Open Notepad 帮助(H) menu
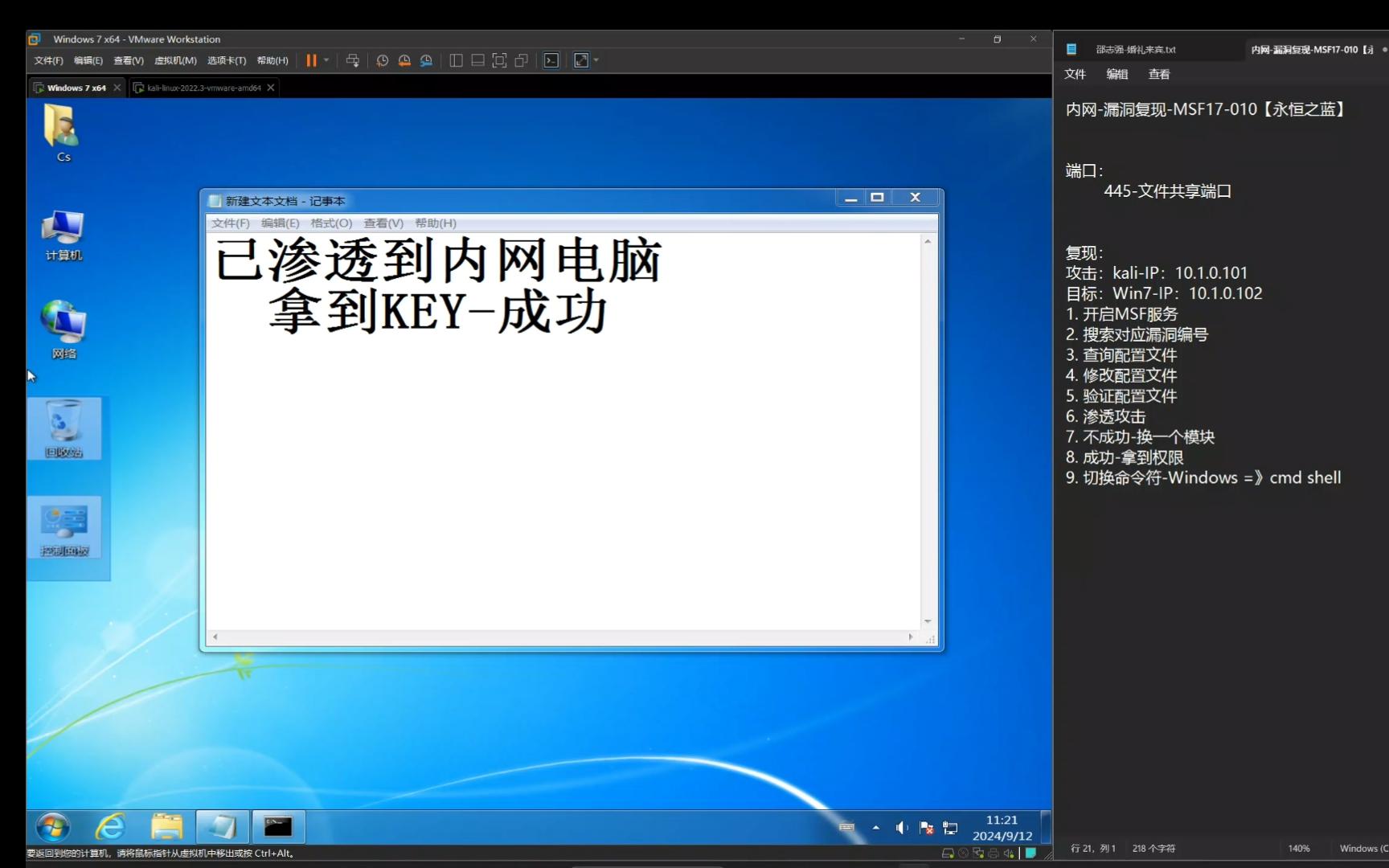The width and height of the screenshot is (1389, 868). click(x=436, y=223)
